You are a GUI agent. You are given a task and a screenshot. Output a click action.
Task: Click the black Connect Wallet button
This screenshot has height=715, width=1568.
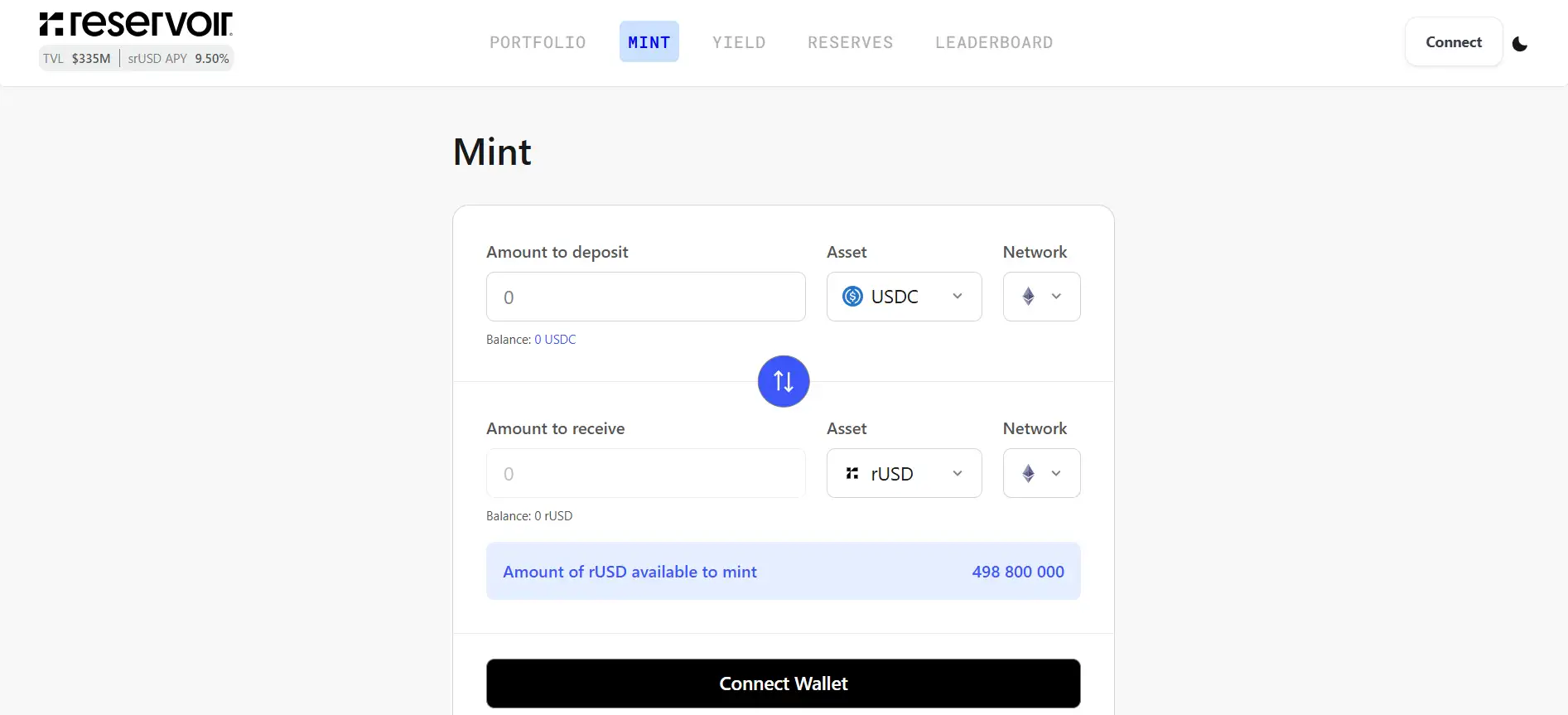[x=783, y=684]
